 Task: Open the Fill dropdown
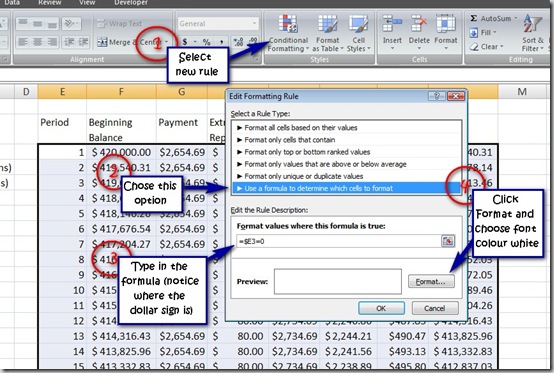coord(483,33)
